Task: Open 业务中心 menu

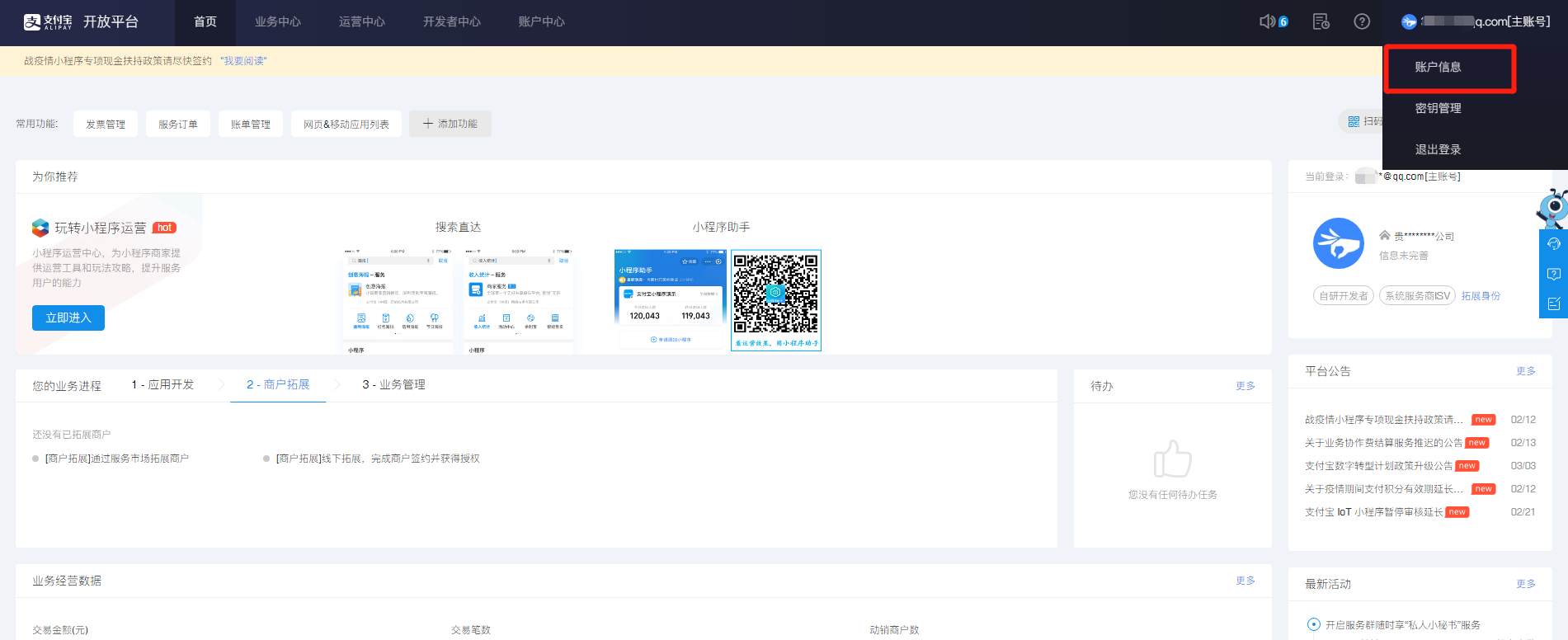Action: (x=278, y=22)
